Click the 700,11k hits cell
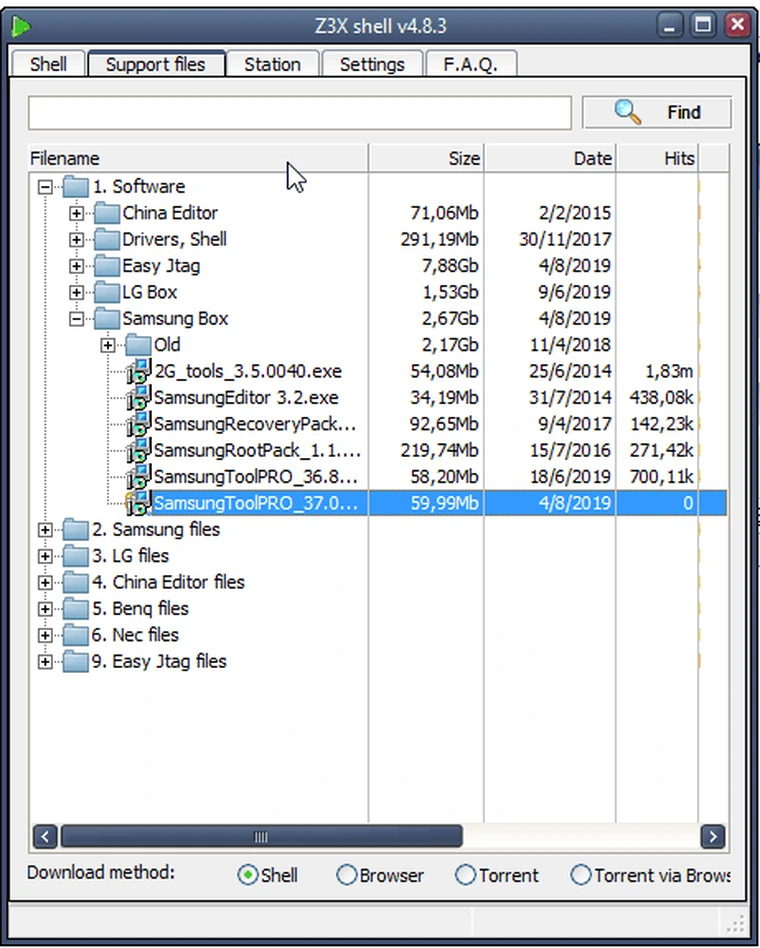Viewport: 760px width, 948px height. coord(661,477)
